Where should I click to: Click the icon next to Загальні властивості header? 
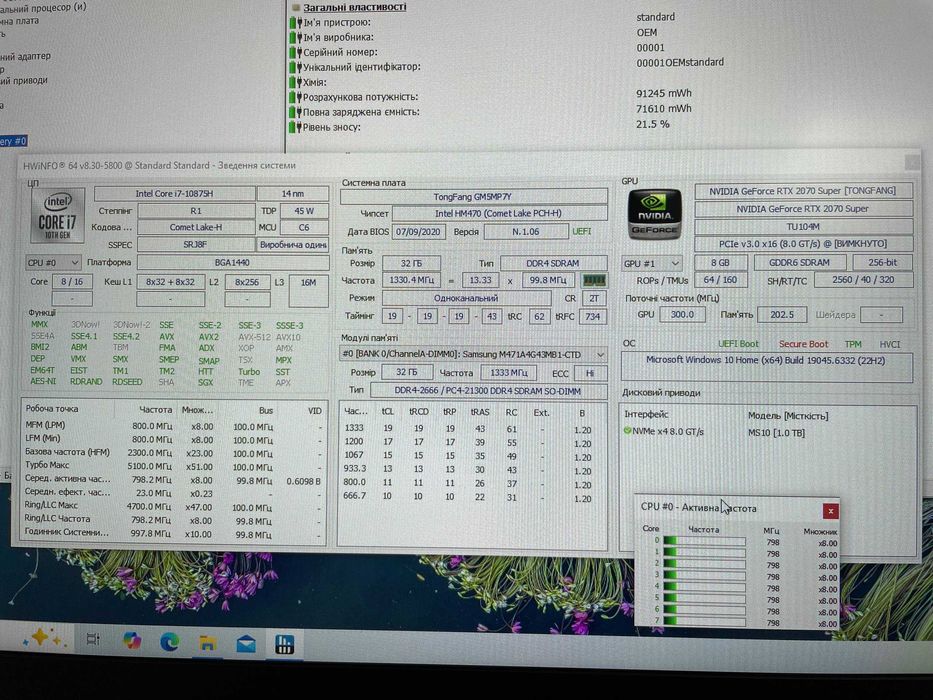coord(296,8)
